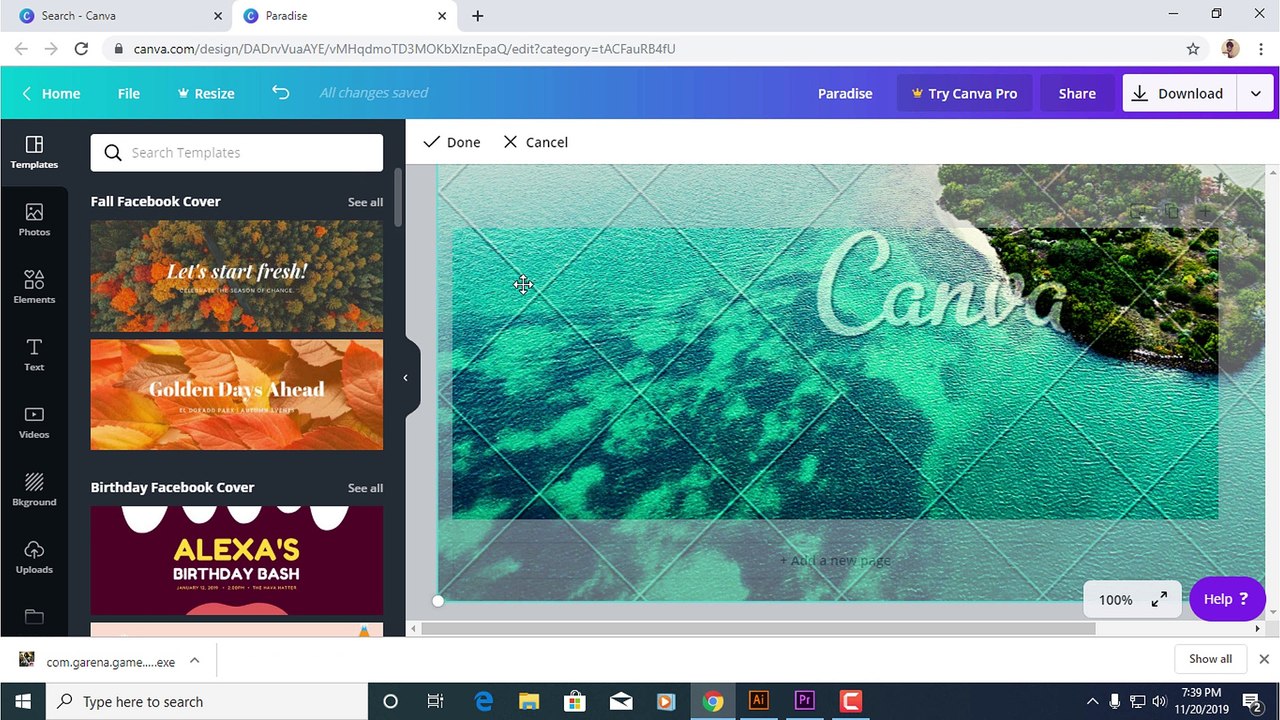Click the Search Templates field
Viewport: 1280px width, 720px height.
tap(237, 152)
